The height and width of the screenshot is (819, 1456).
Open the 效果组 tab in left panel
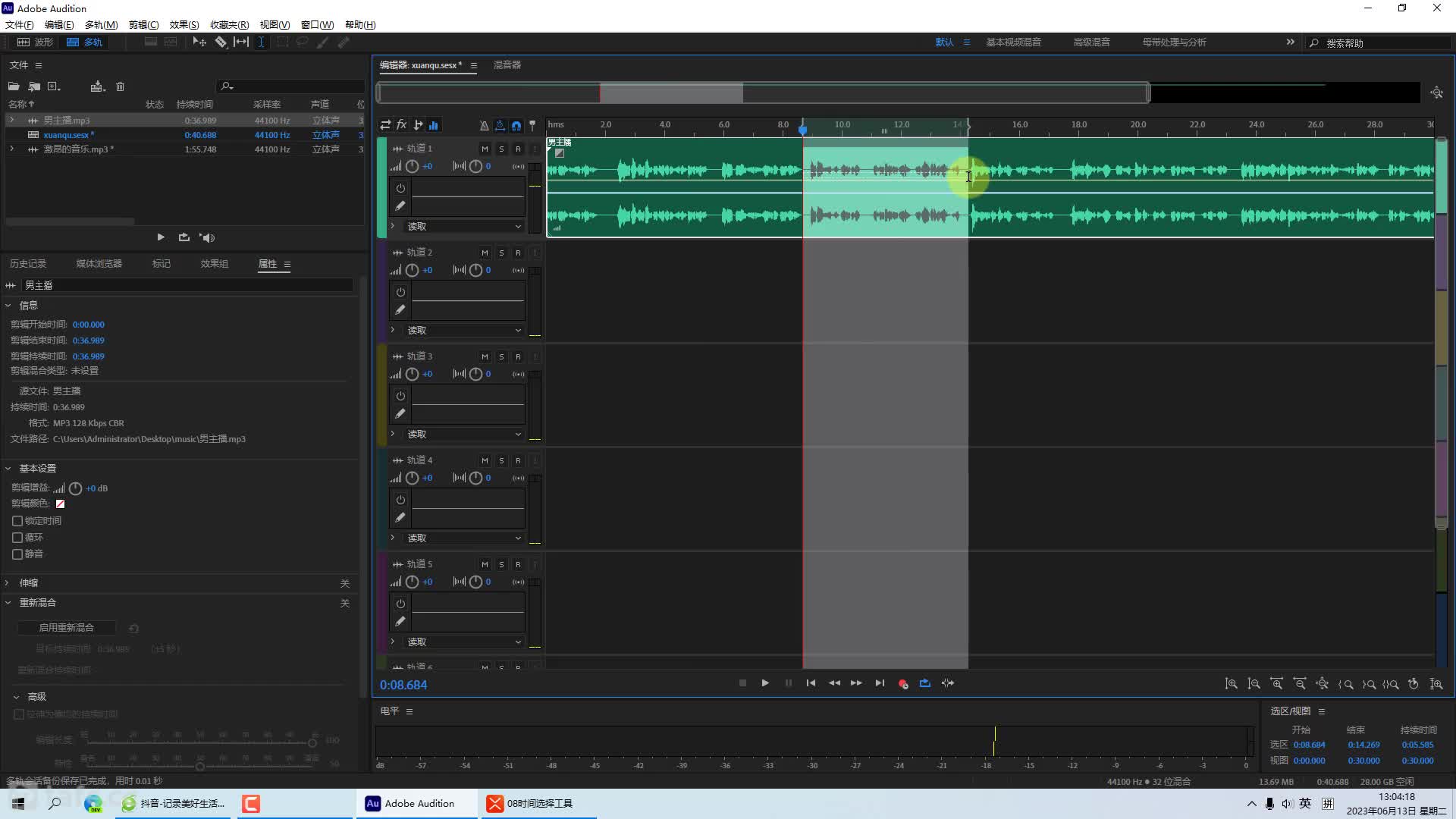pyautogui.click(x=215, y=263)
